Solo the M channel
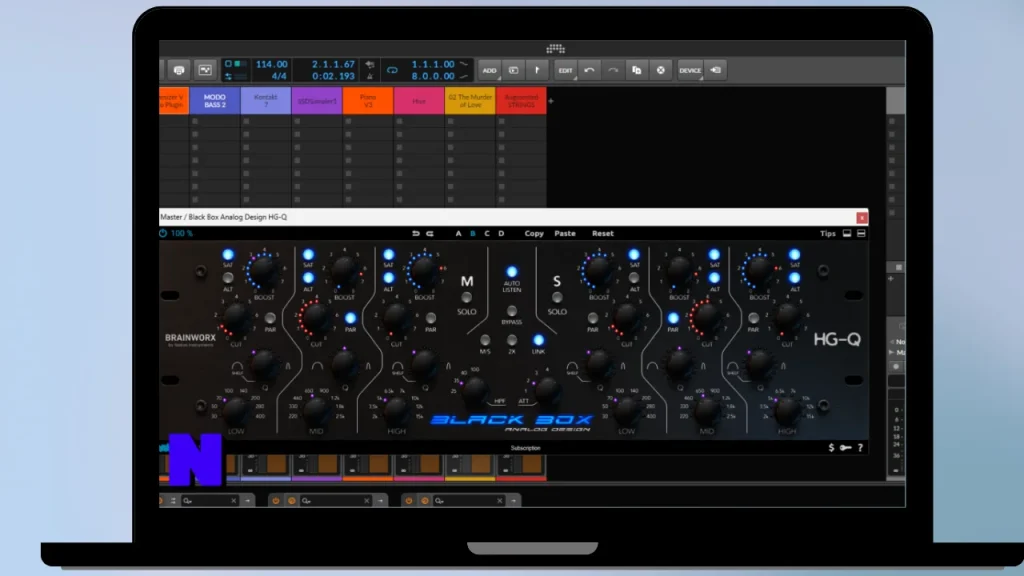Viewport: 1024px width, 576px height. pos(467,298)
